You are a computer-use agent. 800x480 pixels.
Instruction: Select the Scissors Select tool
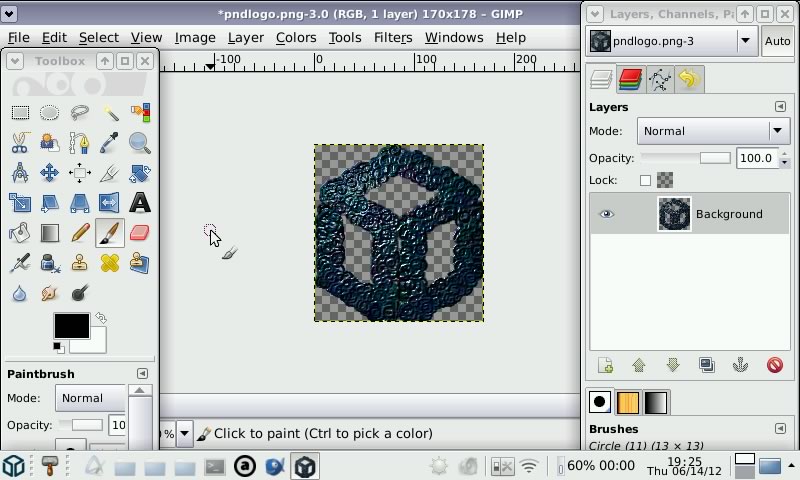click(20, 143)
